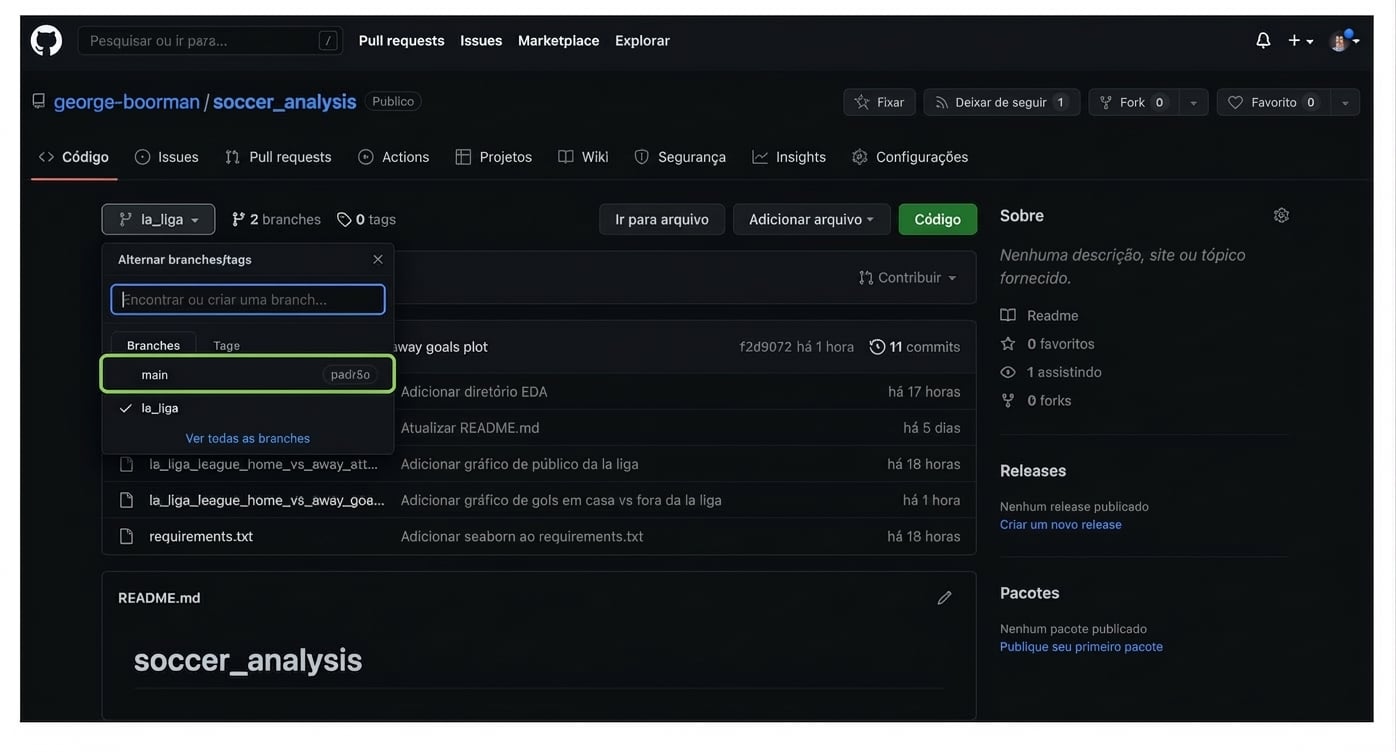The image size is (1396, 752).
Task: Open the Pacotes heading link
Action: click(1029, 593)
